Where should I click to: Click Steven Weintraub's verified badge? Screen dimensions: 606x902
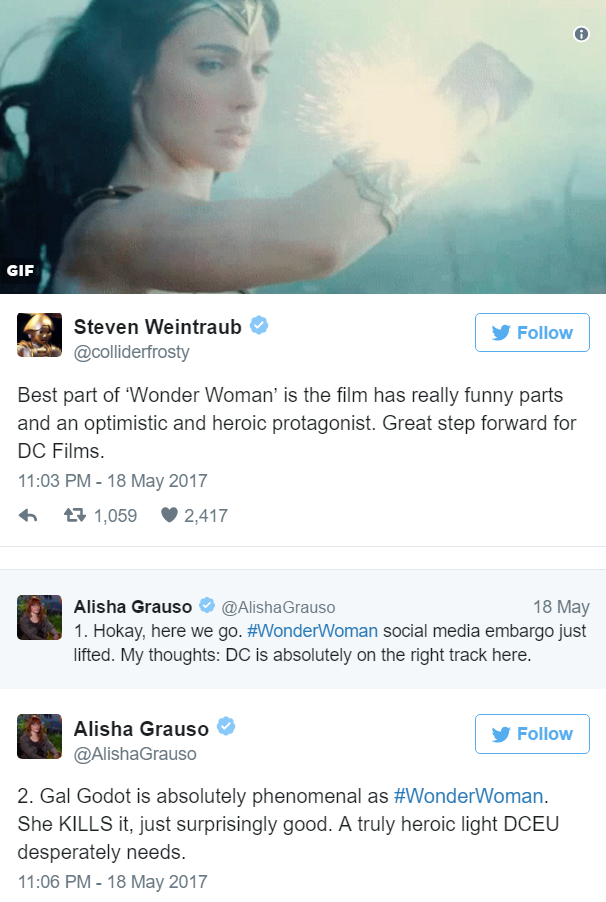point(259,325)
